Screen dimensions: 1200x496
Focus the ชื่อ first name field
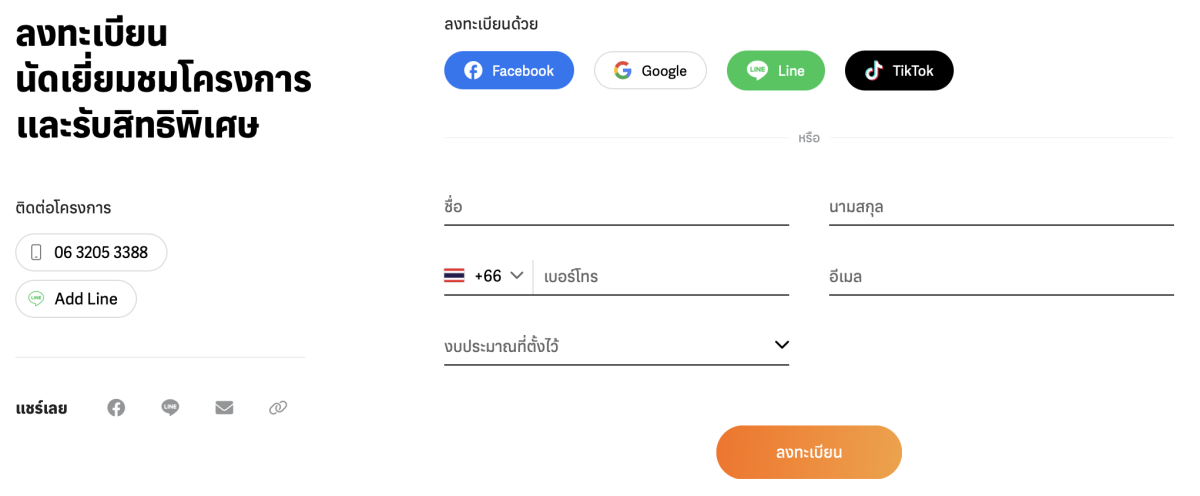[x=616, y=207]
